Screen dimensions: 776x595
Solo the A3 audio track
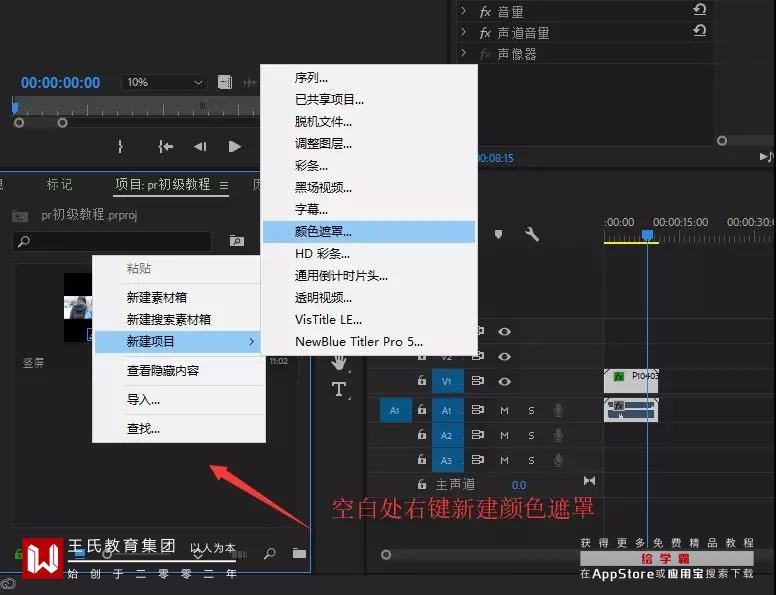pos(531,460)
